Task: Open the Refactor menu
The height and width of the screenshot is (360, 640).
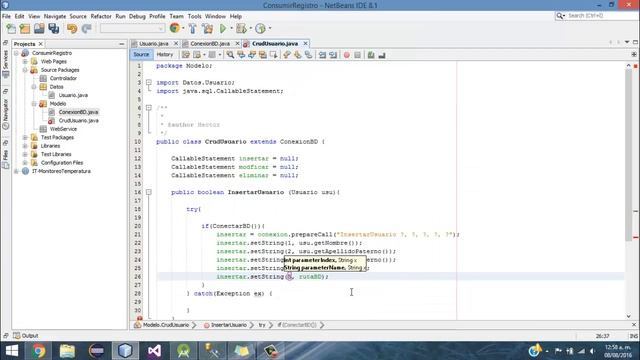Action: 101,16
